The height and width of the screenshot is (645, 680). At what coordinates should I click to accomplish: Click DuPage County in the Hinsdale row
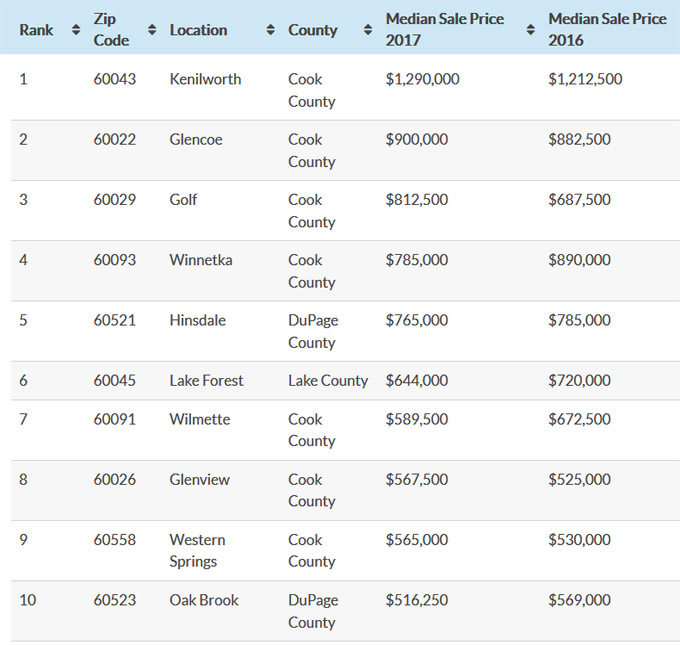coord(313,331)
